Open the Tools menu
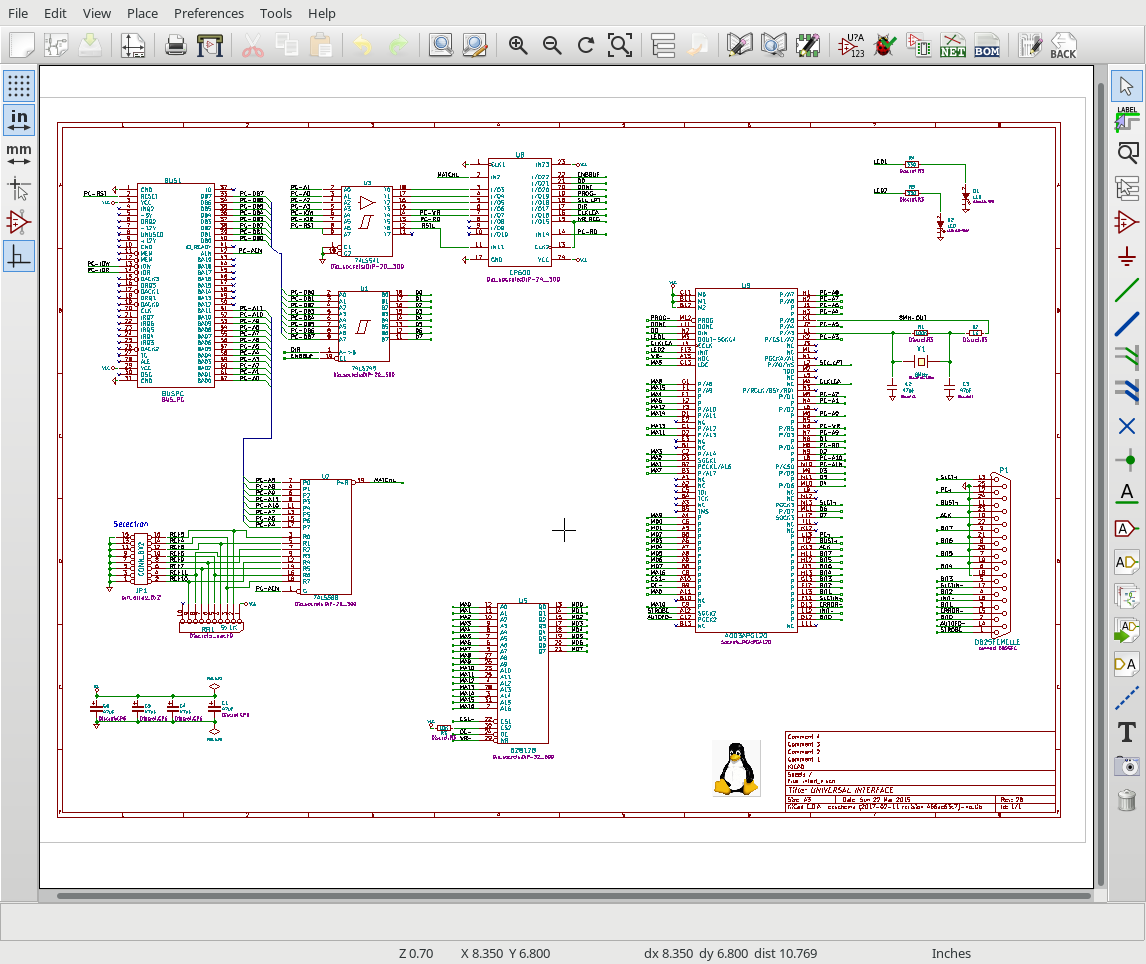 (275, 13)
